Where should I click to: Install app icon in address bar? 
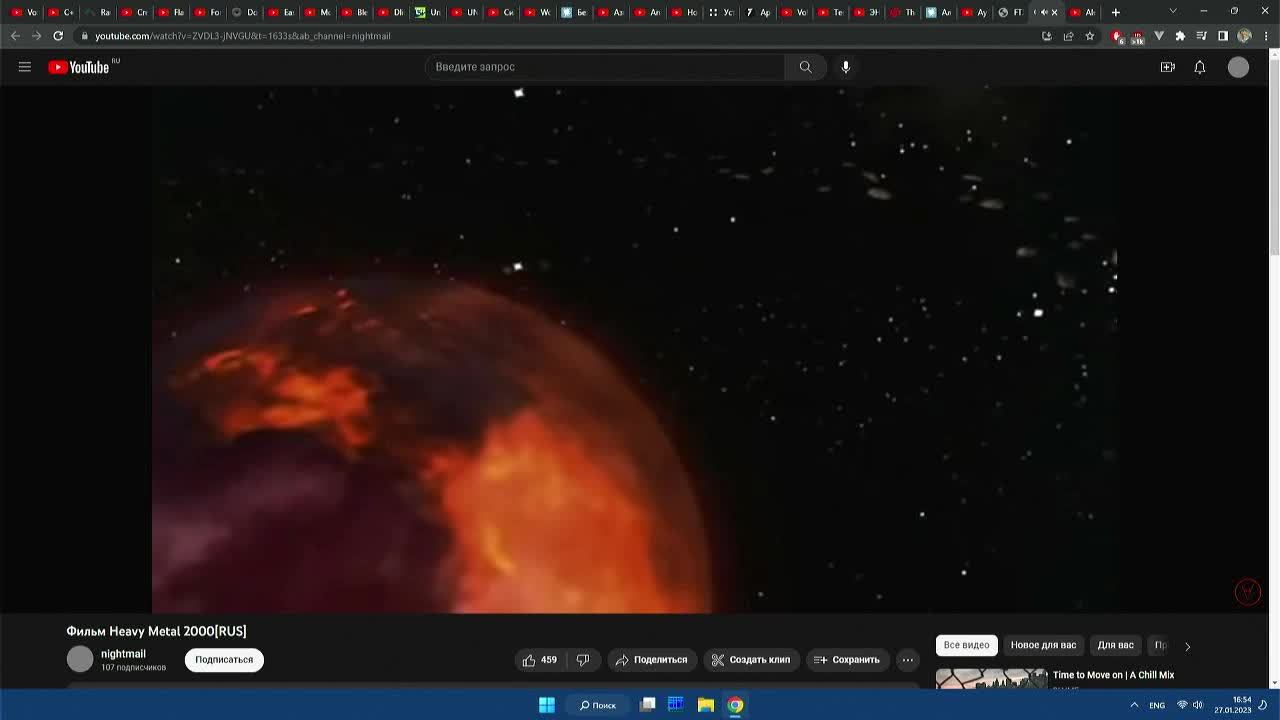coord(1047,36)
